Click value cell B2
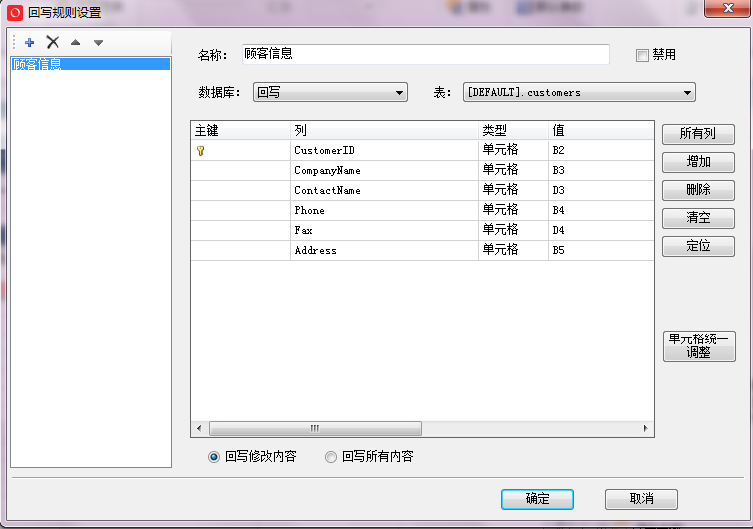Image resolution: width=753 pixels, height=529 pixels. [601, 150]
